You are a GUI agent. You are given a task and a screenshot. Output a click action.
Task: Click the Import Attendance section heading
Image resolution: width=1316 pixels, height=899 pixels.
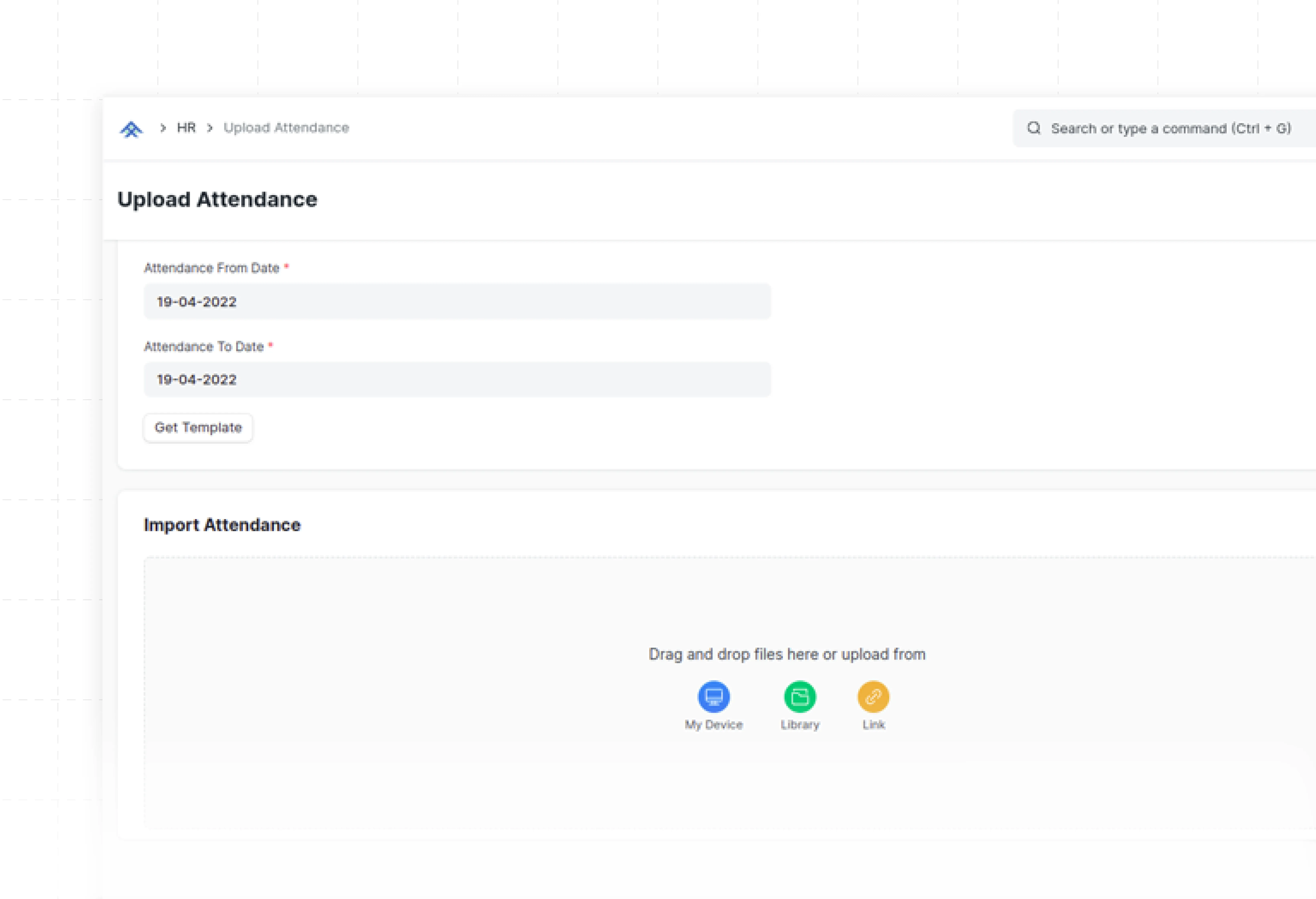coord(222,525)
